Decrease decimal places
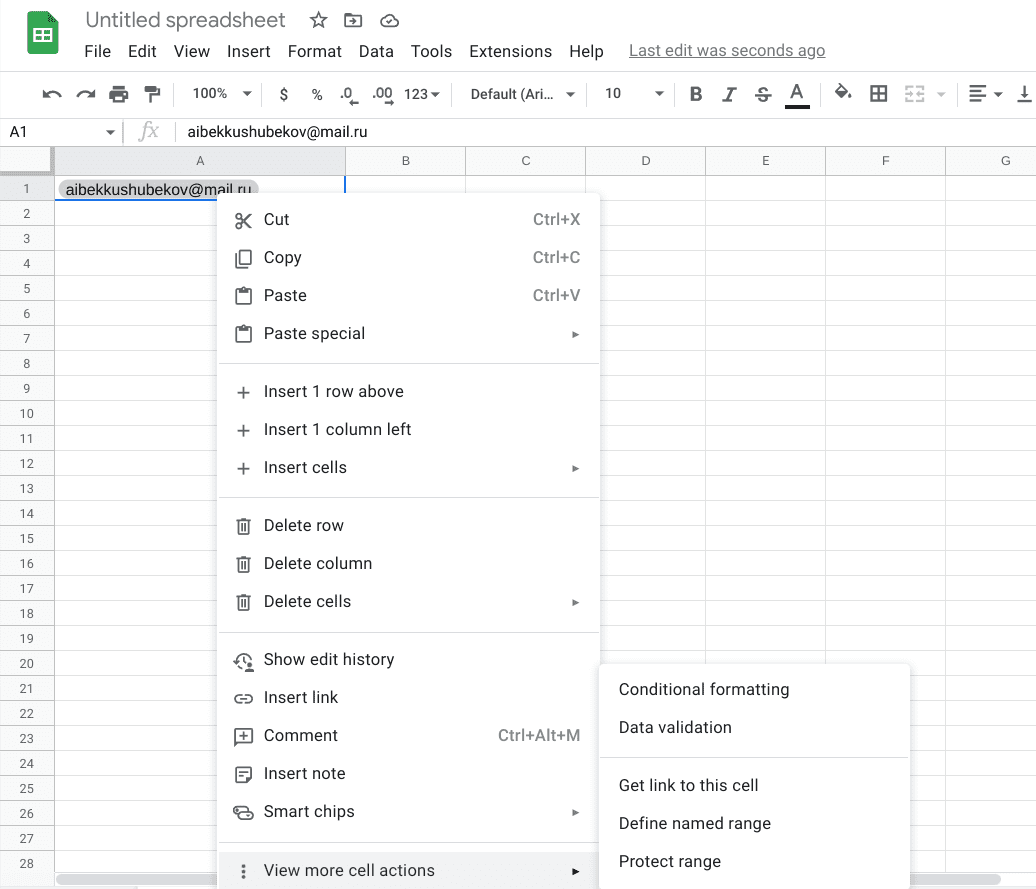The width and height of the screenshot is (1036, 889). [349, 95]
